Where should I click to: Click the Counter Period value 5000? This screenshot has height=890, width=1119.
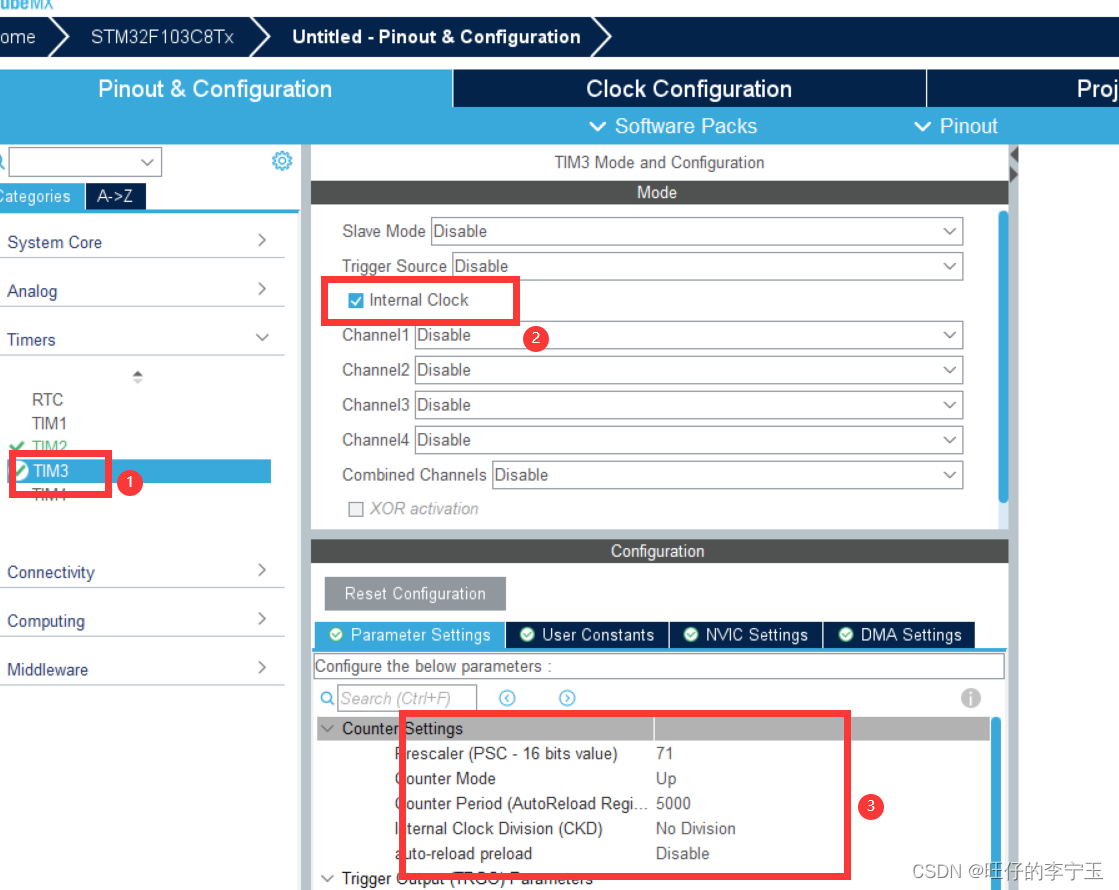click(x=673, y=804)
